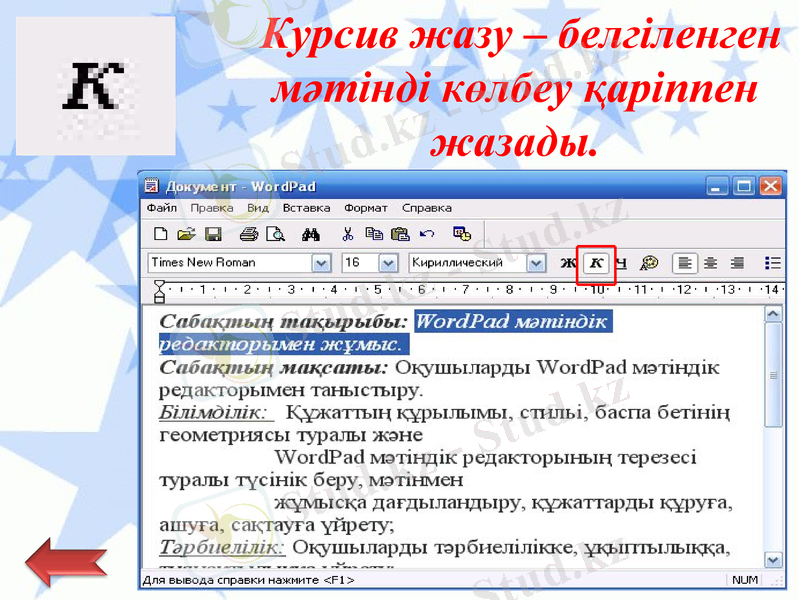This screenshot has width=799, height=600.
Task: Click the enlarged italic К image on the slide
Action: point(96,86)
